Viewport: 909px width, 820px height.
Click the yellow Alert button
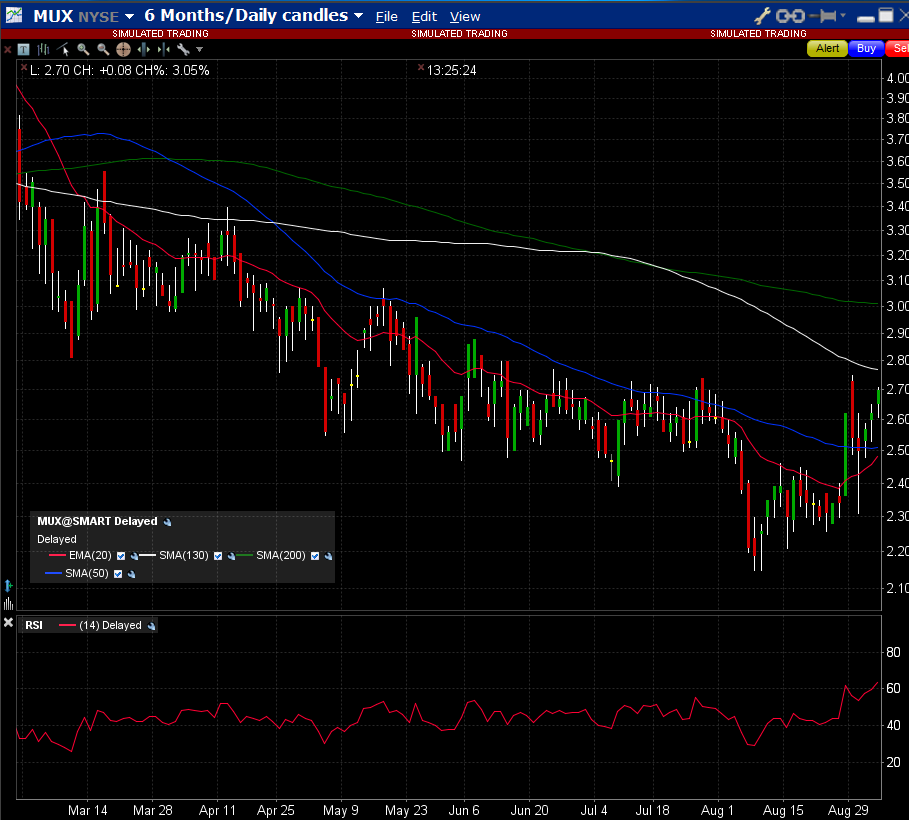tap(827, 48)
